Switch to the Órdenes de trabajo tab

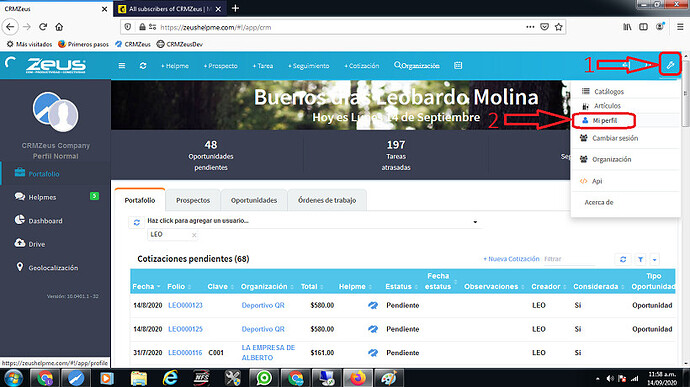click(x=327, y=200)
